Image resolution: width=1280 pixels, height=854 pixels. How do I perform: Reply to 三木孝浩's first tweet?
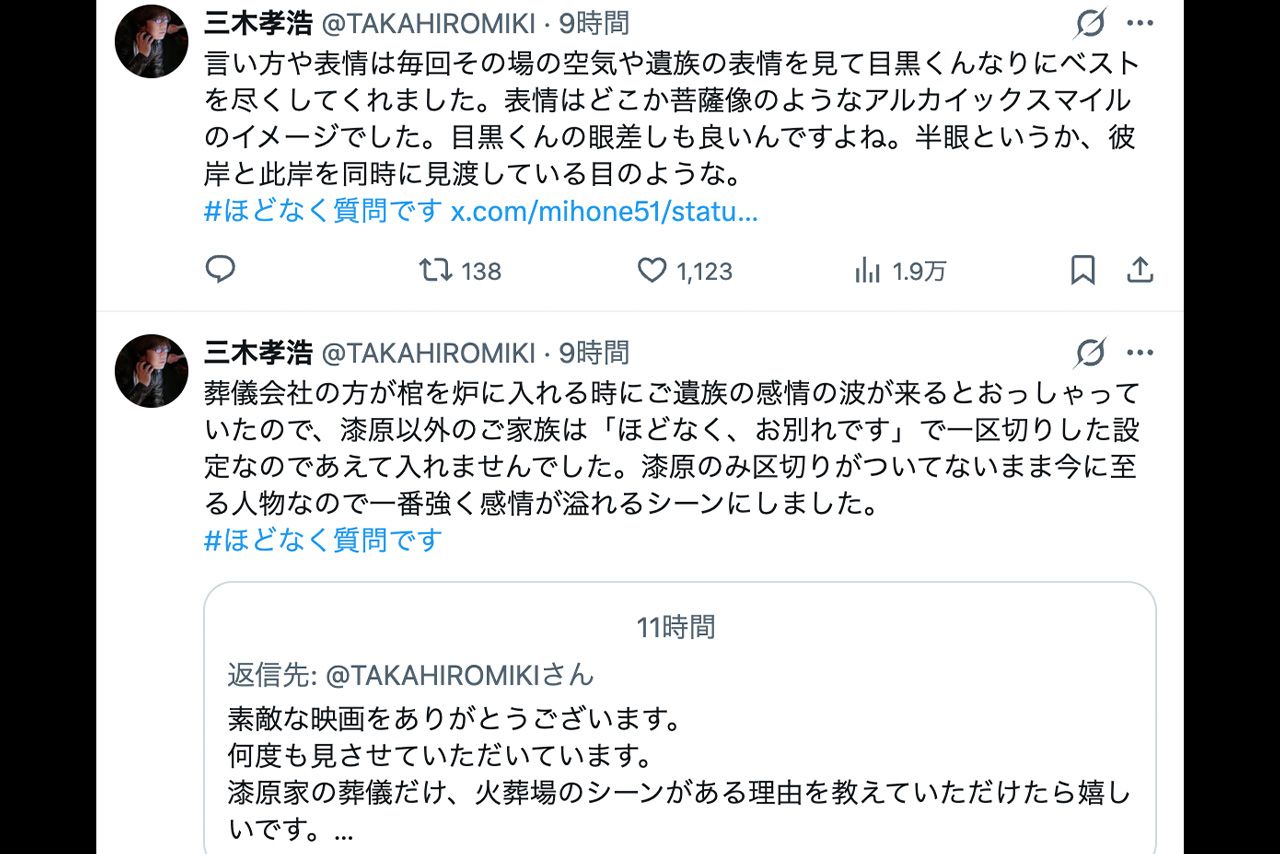[221, 270]
